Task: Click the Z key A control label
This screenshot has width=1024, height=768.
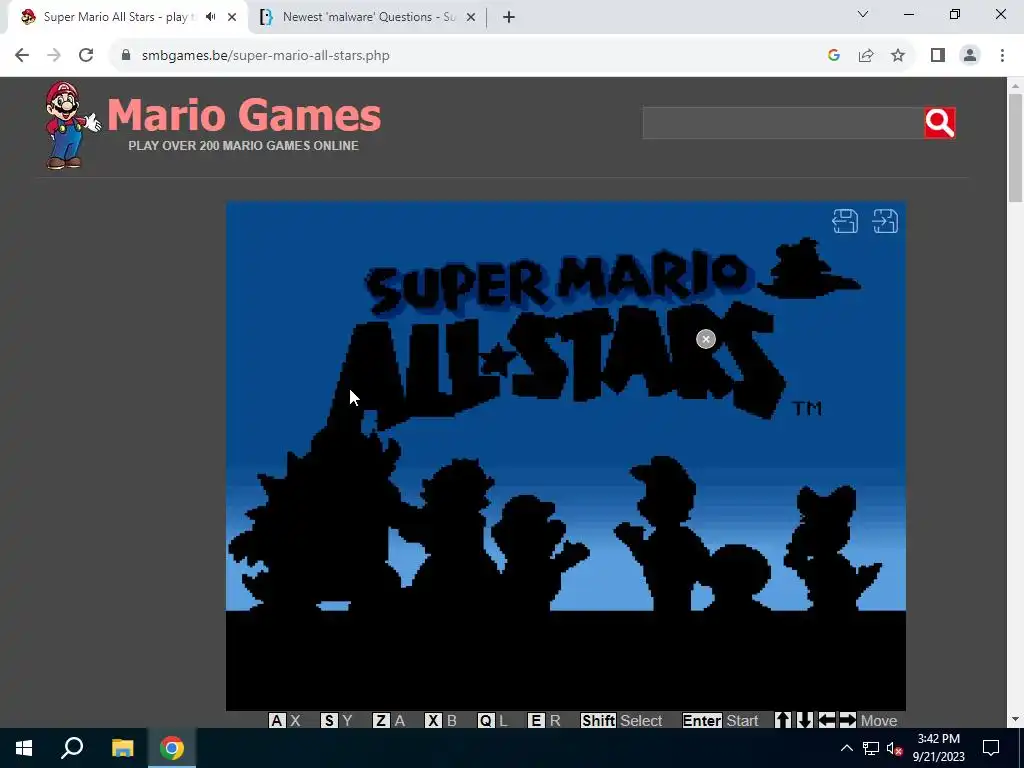Action: (389, 720)
